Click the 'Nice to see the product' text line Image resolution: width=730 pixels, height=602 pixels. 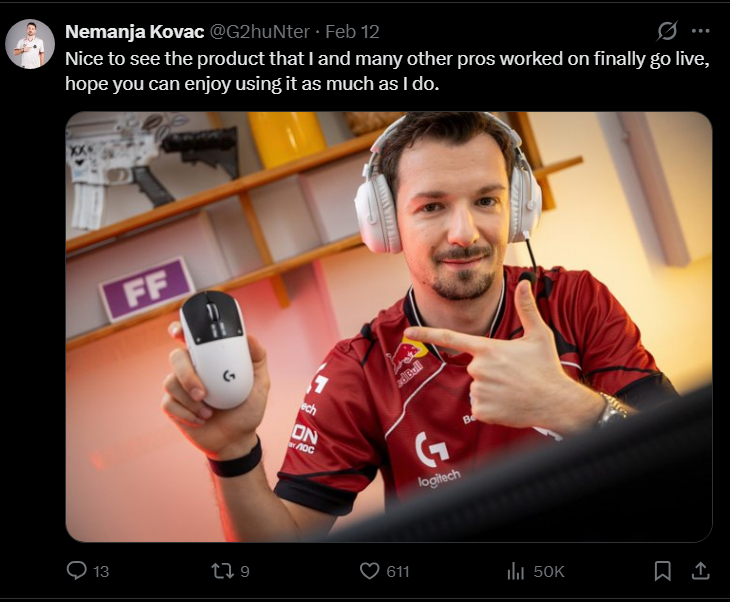tap(387, 59)
